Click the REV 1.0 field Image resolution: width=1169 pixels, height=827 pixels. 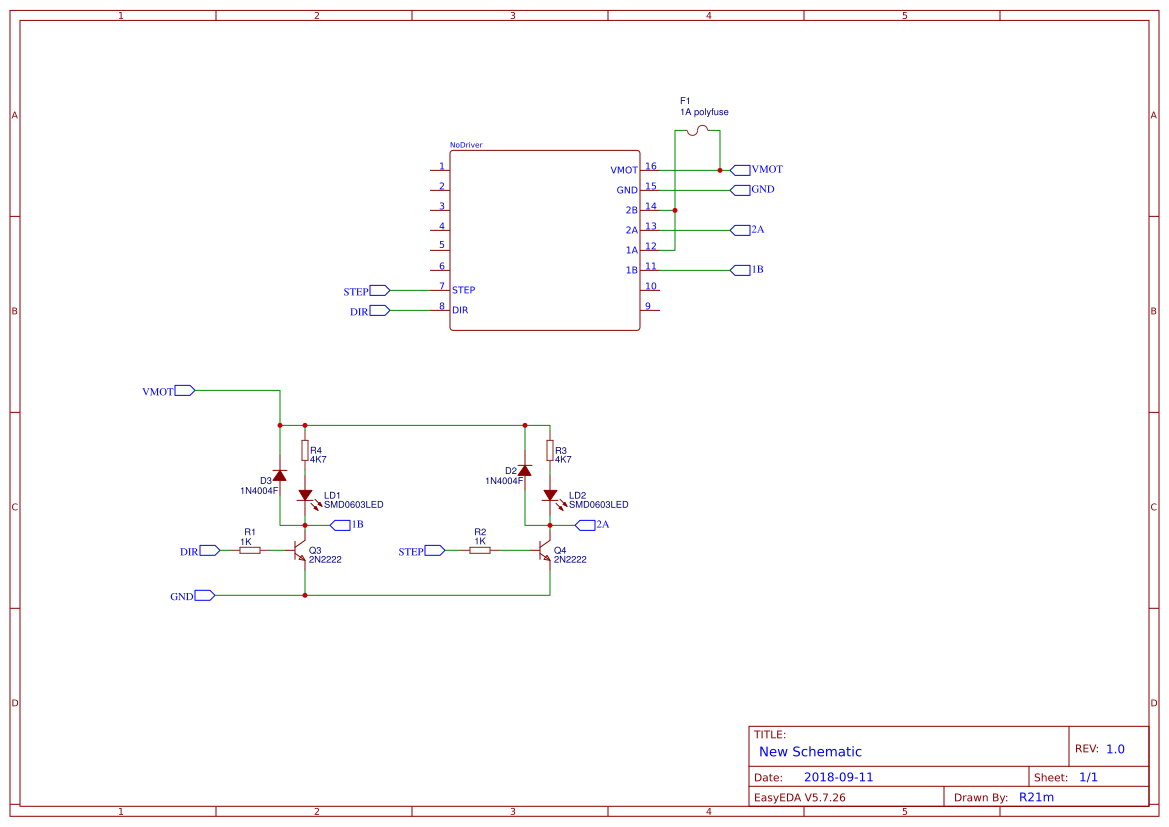(1114, 749)
